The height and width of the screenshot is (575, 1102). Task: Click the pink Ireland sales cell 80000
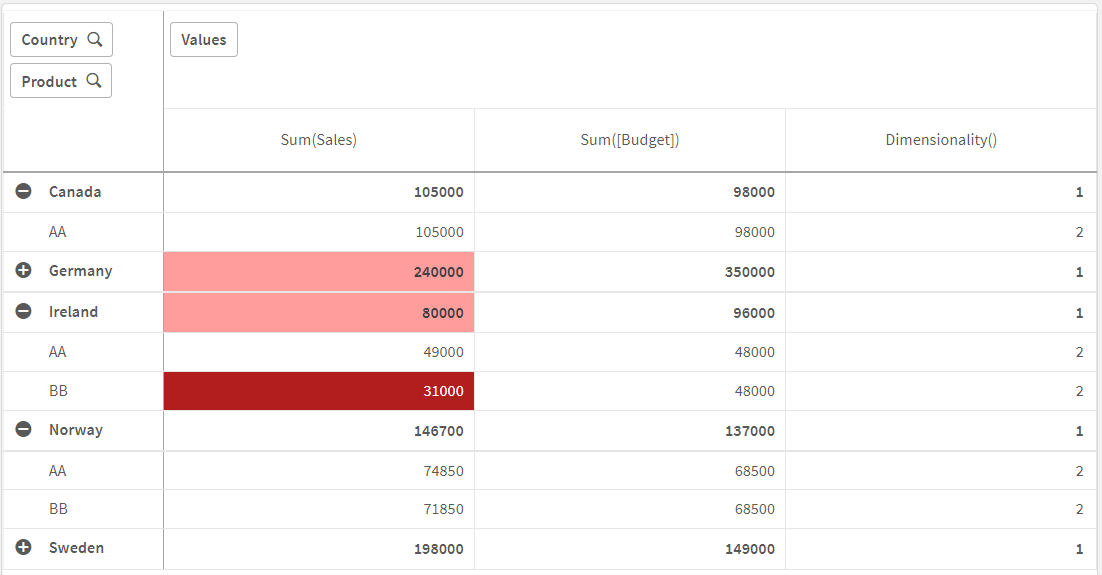(x=318, y=312)
